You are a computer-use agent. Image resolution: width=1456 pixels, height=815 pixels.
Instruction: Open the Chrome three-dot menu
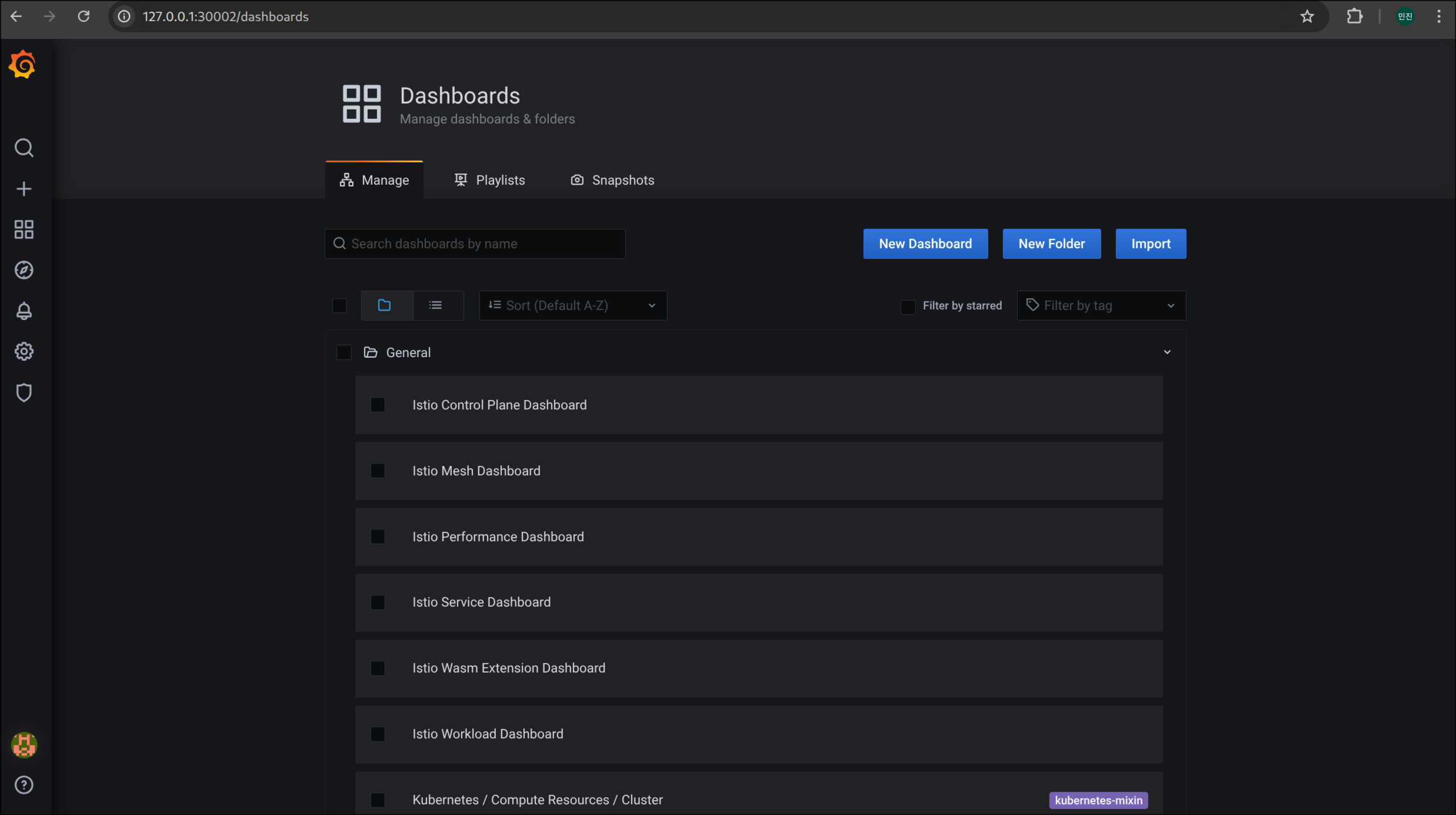(1439, 16)
